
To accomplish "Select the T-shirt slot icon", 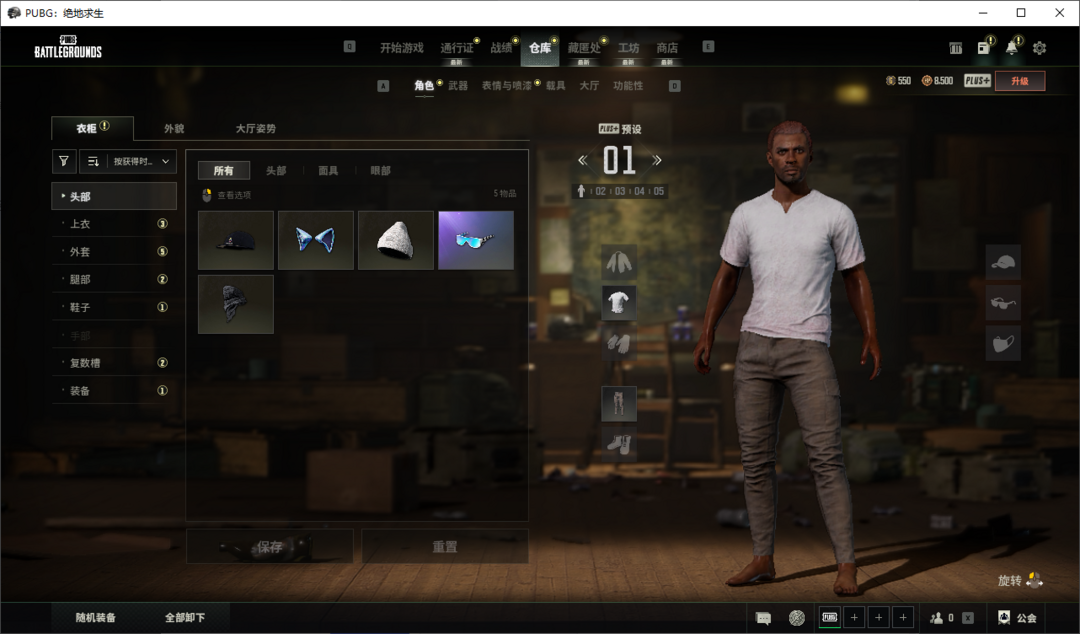I will (619, 303).
